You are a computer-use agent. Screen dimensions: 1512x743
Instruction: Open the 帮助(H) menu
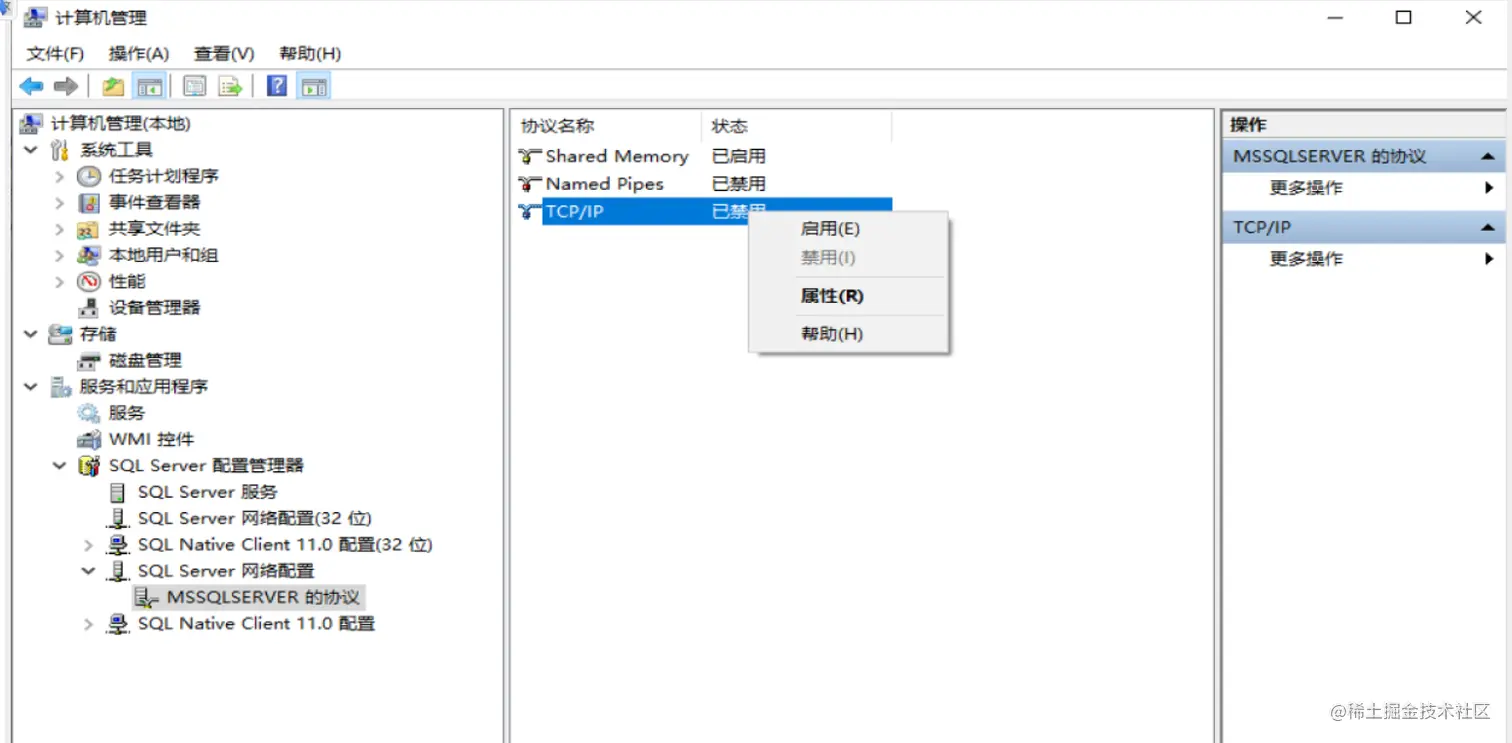tap(310, 53)
